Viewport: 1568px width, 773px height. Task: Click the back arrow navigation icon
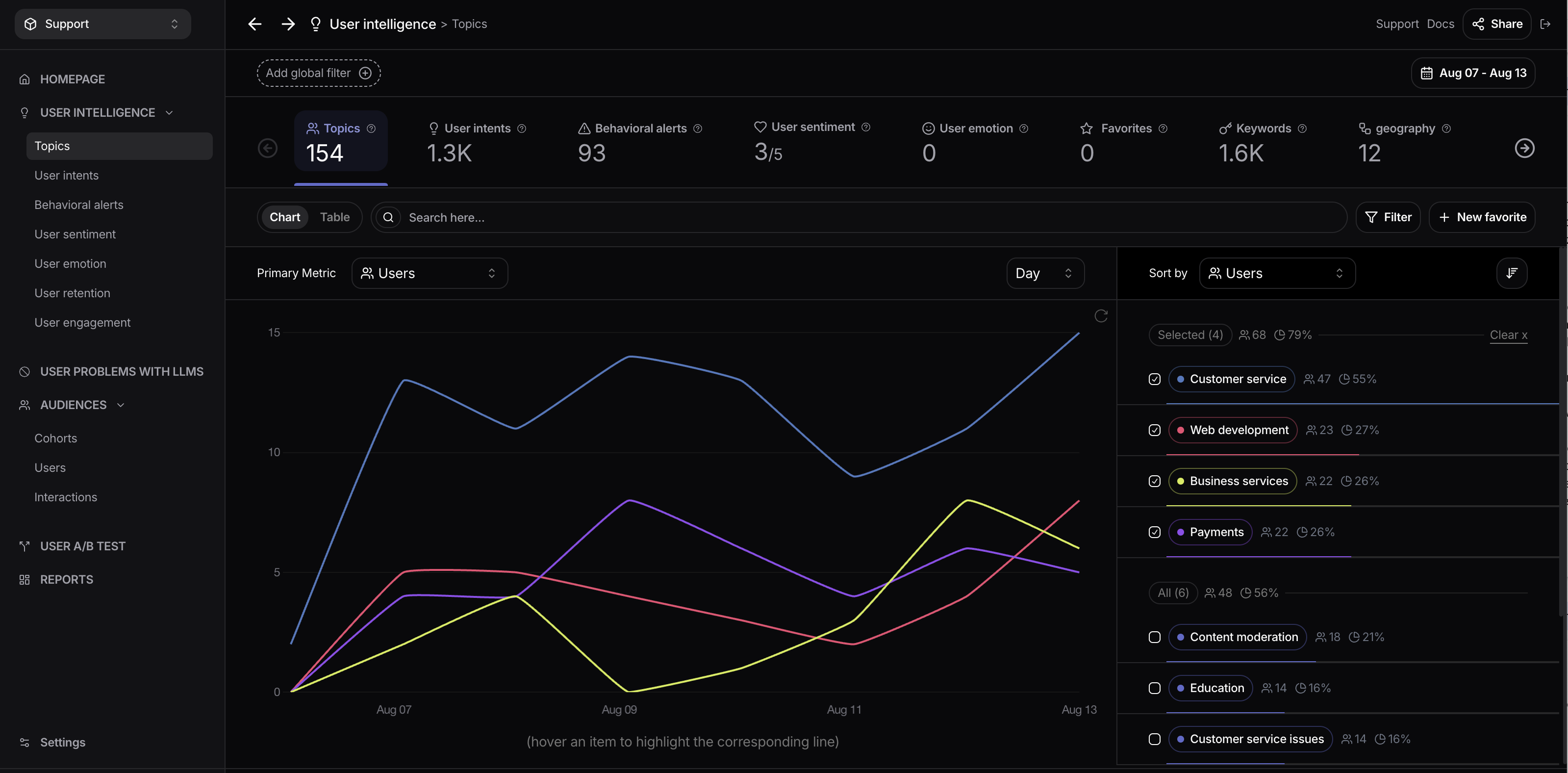click(254, 24)
